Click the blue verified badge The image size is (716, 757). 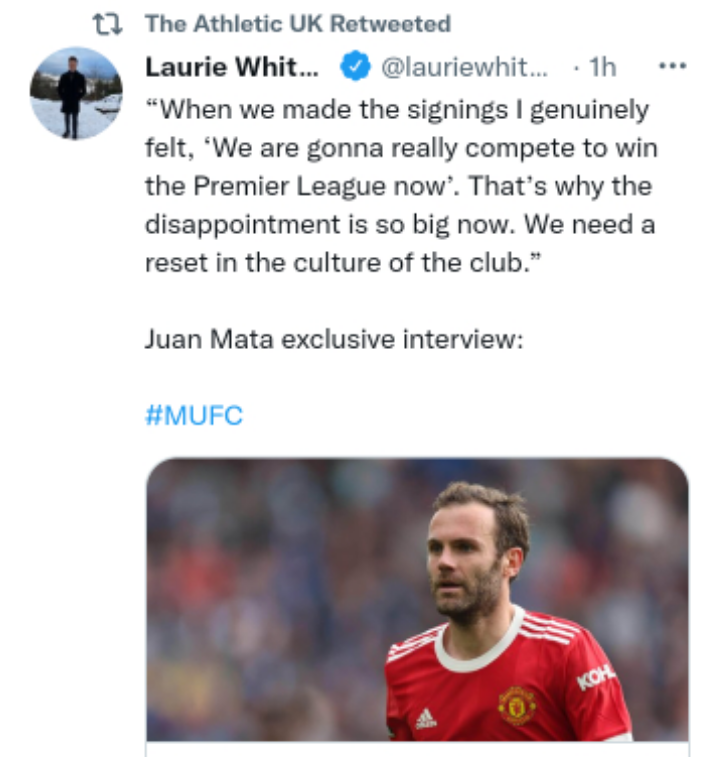pyautogui.click(x=355, y=66)
